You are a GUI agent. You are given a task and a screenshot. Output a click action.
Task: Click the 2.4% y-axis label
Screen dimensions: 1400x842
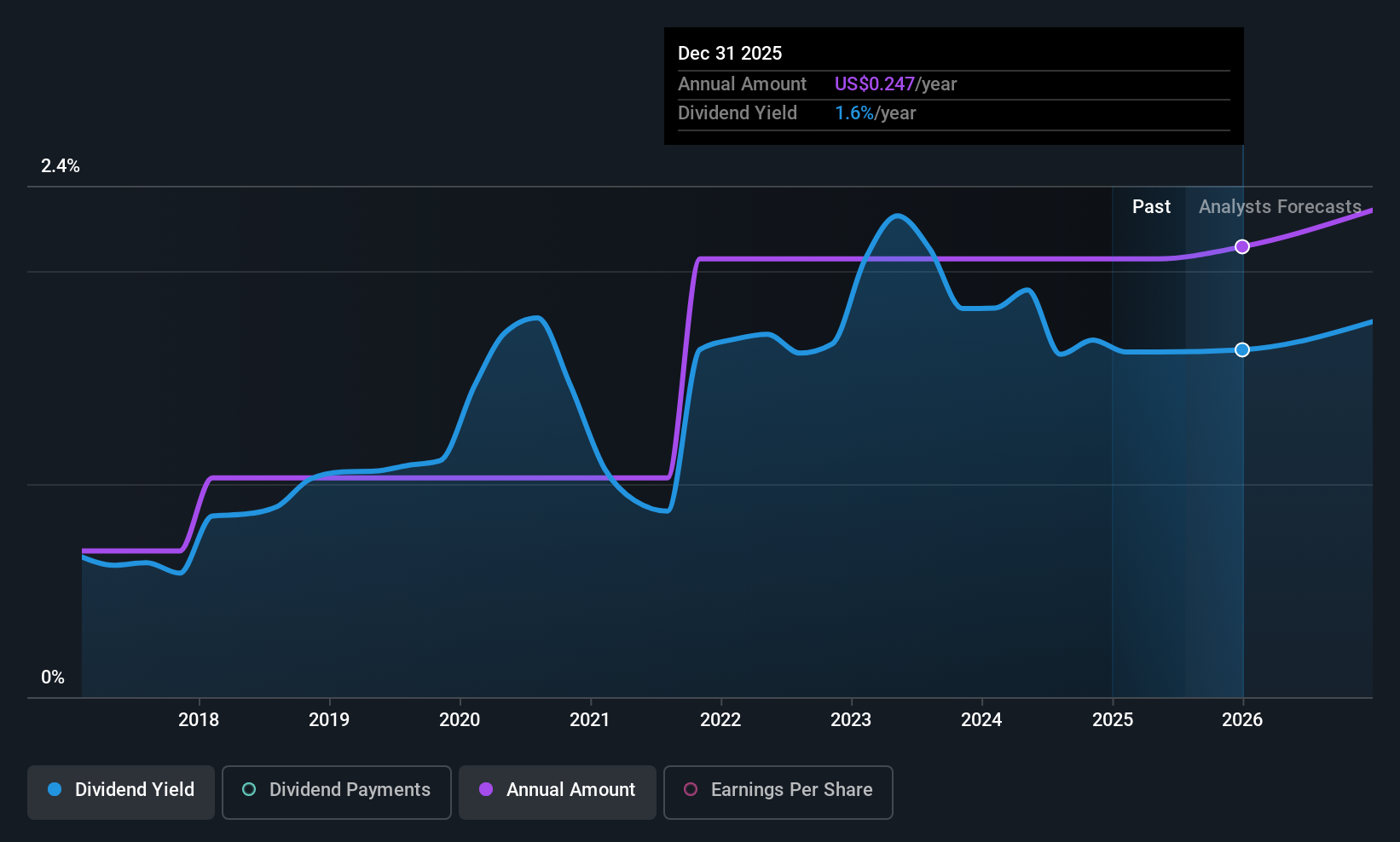pyautogui.click(x=61, y=166)
